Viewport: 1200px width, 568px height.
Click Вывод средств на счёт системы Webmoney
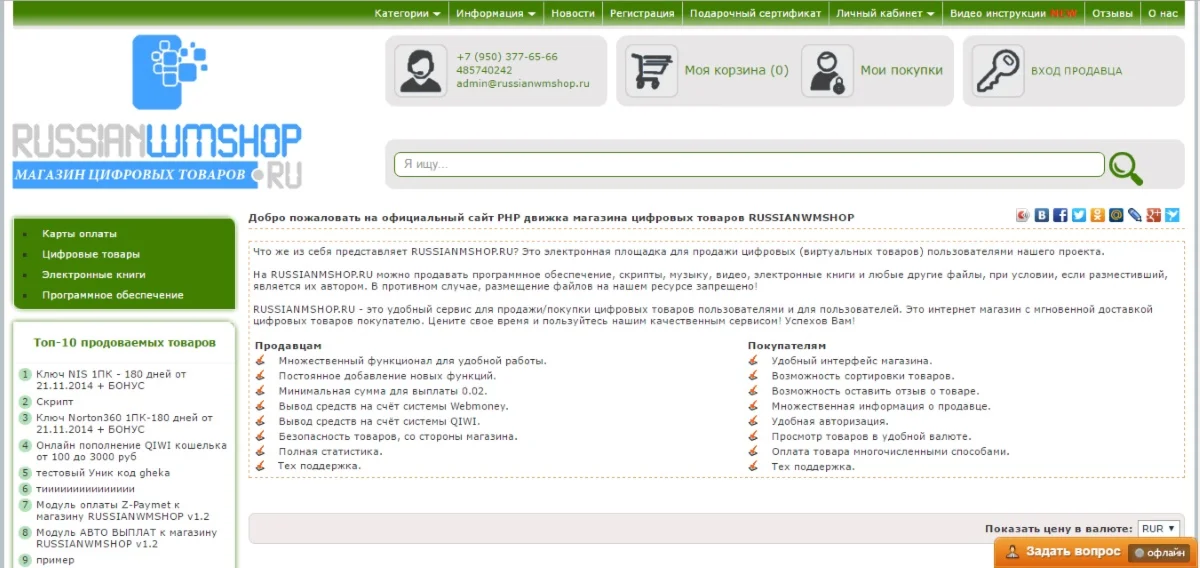[393, 406]
